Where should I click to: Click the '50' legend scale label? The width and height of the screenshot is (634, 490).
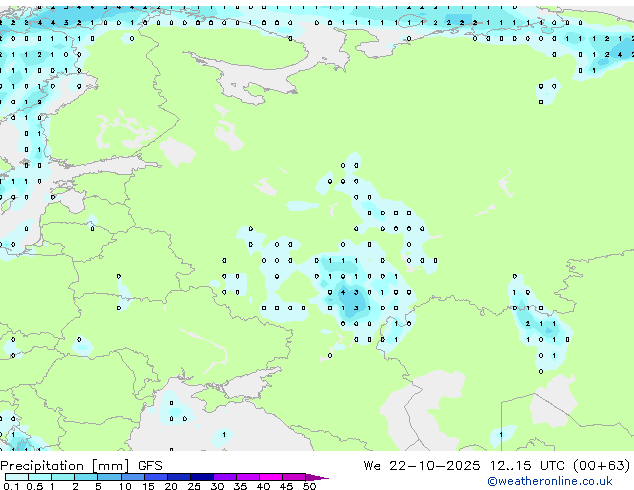click(309, 486)
